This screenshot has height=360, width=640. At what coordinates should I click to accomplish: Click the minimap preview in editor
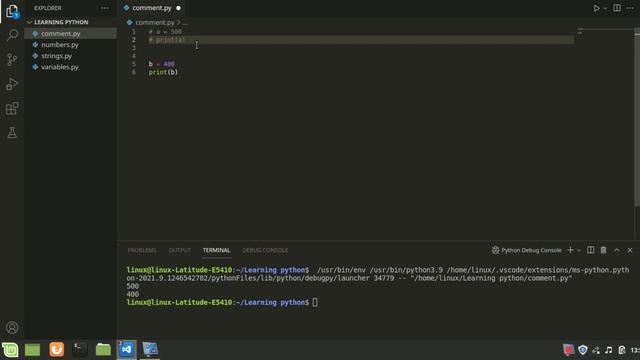[580, 31]
